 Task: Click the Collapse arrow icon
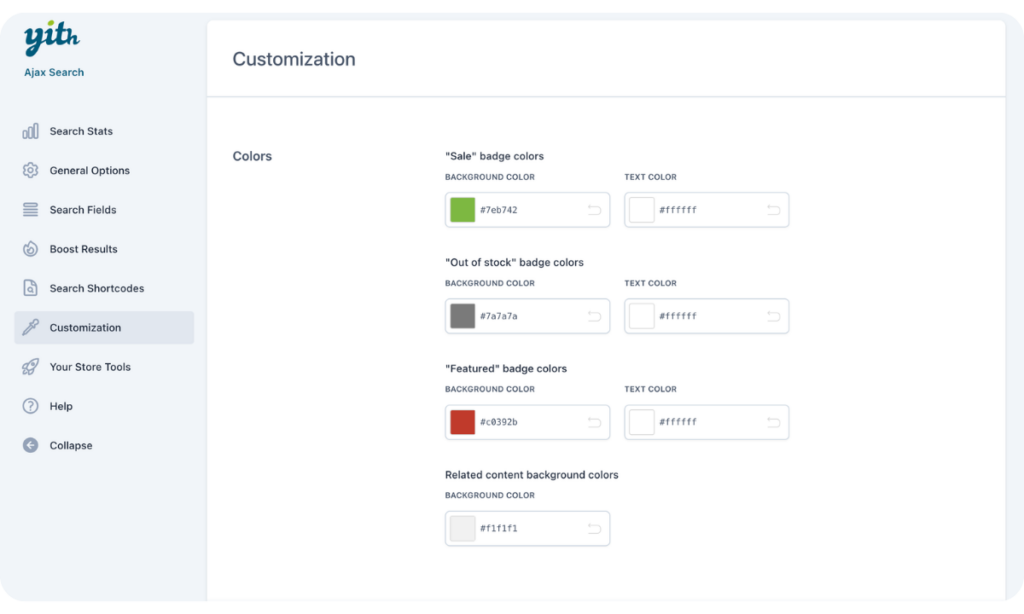(30, 445)
